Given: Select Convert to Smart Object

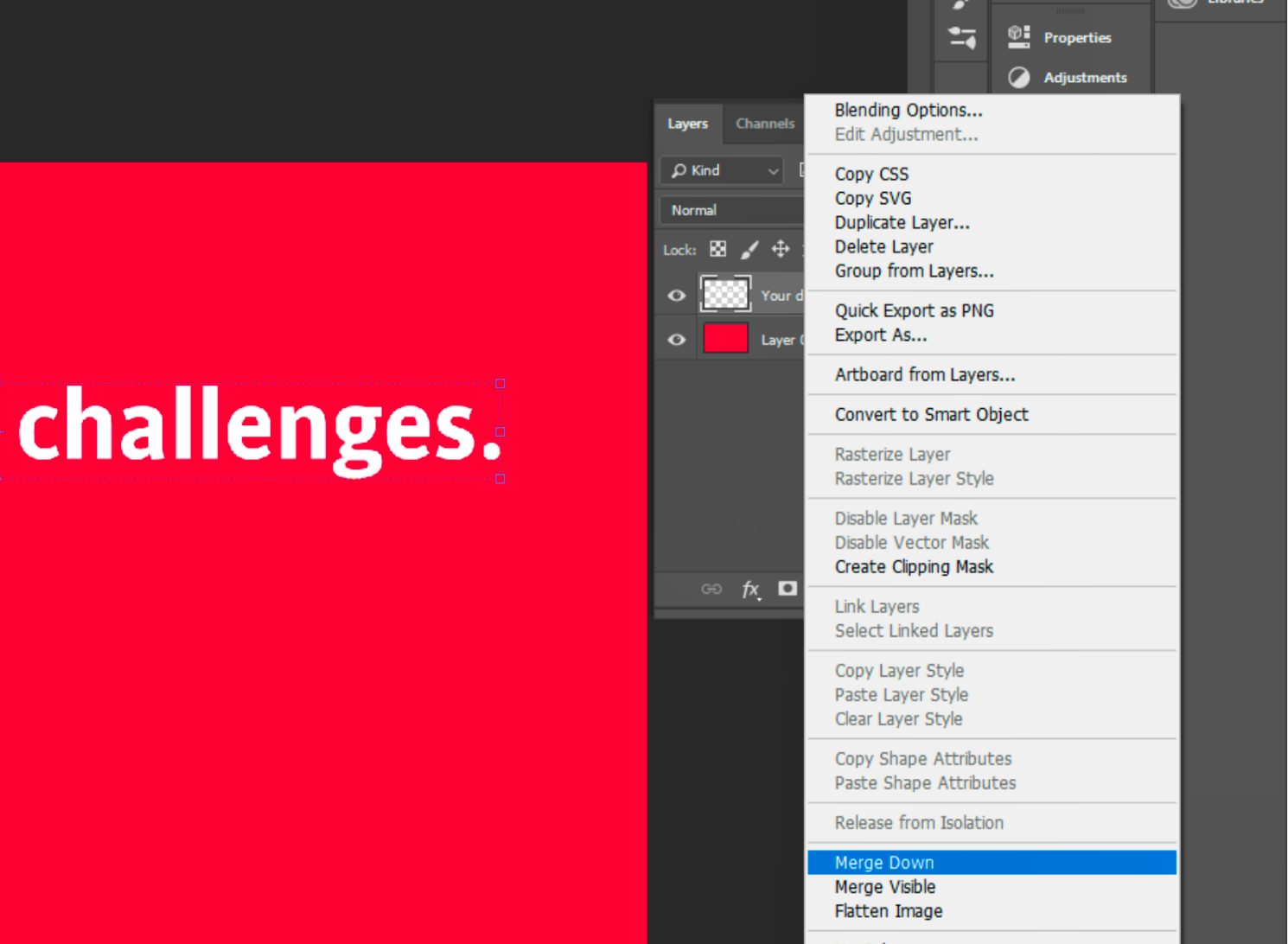Looking at the screenshot, I should (x=931, y=414).
